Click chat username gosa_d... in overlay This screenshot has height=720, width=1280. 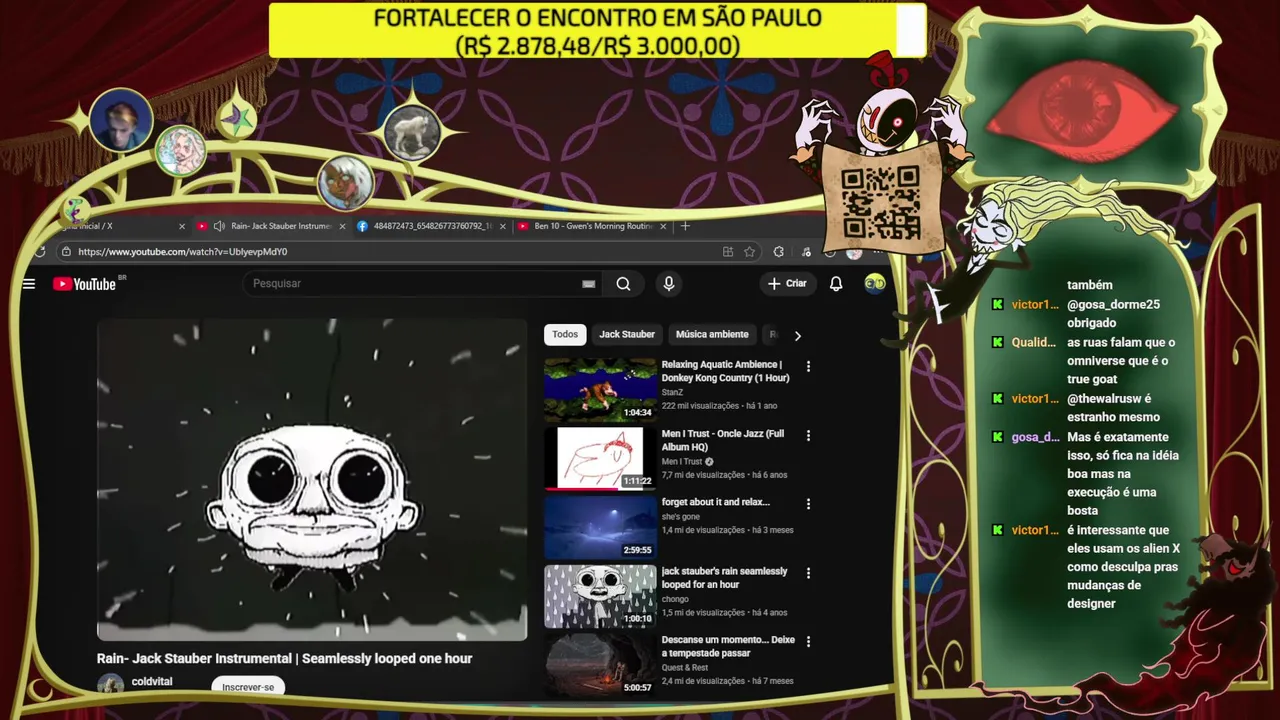tap(1035, 437)
